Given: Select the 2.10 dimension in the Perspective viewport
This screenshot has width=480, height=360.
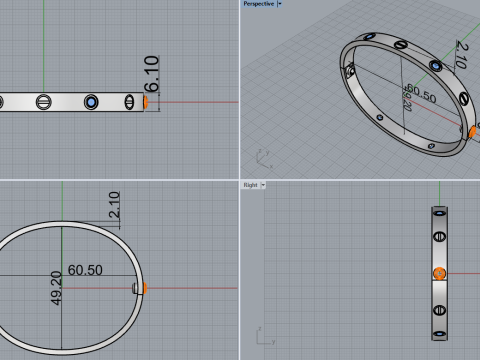Looking at the screenshot, I should point(462,54).
